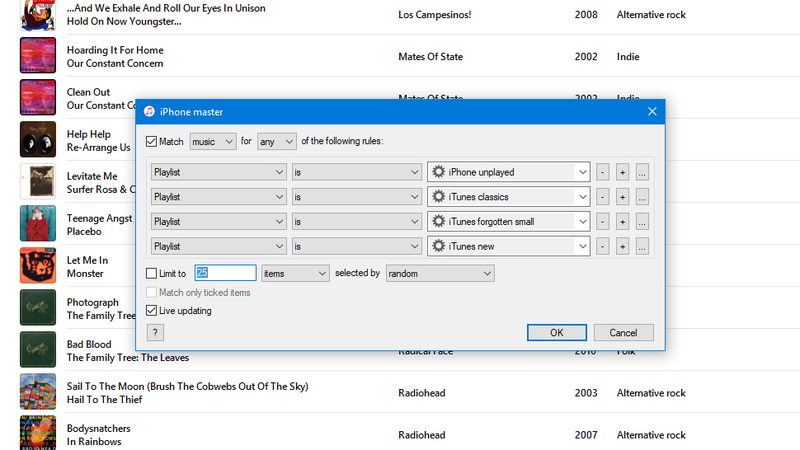Click gear icon beside iTunes new

[438, 246]
